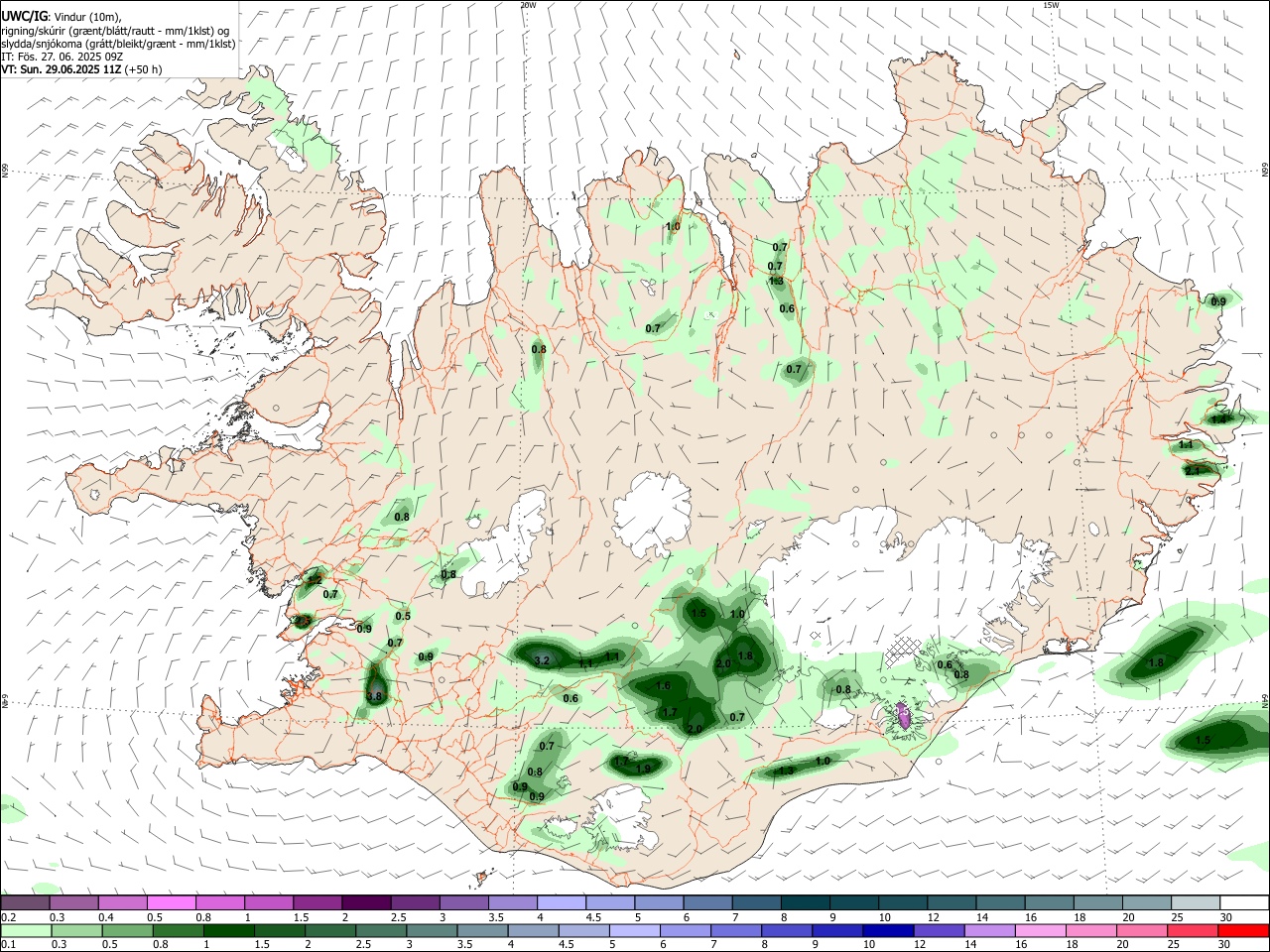
Task: Pick the darkest purple 2–2.5 snow swatch
Action: tap(367, 903)
